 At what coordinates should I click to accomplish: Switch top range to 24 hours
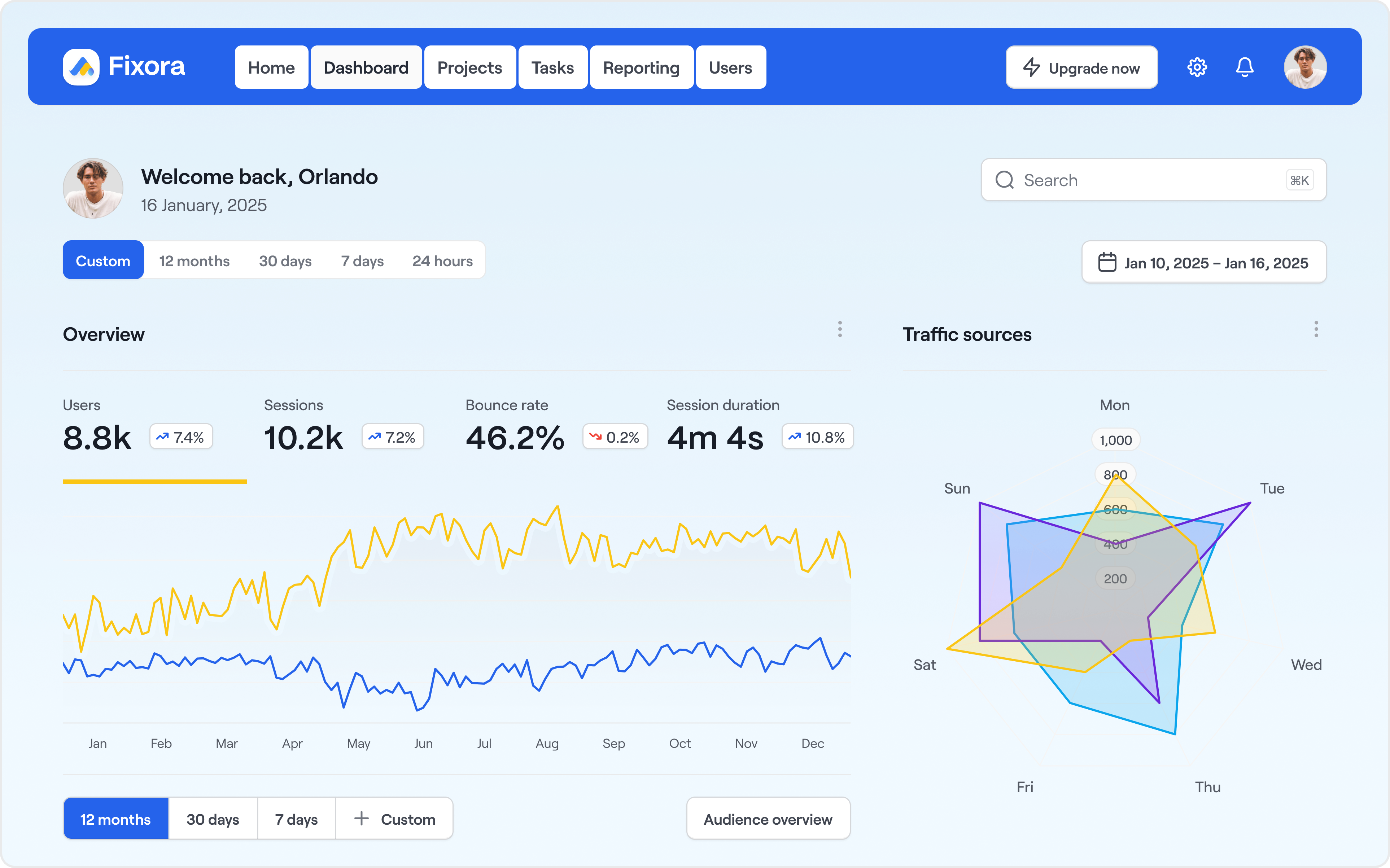coord(442,261)
